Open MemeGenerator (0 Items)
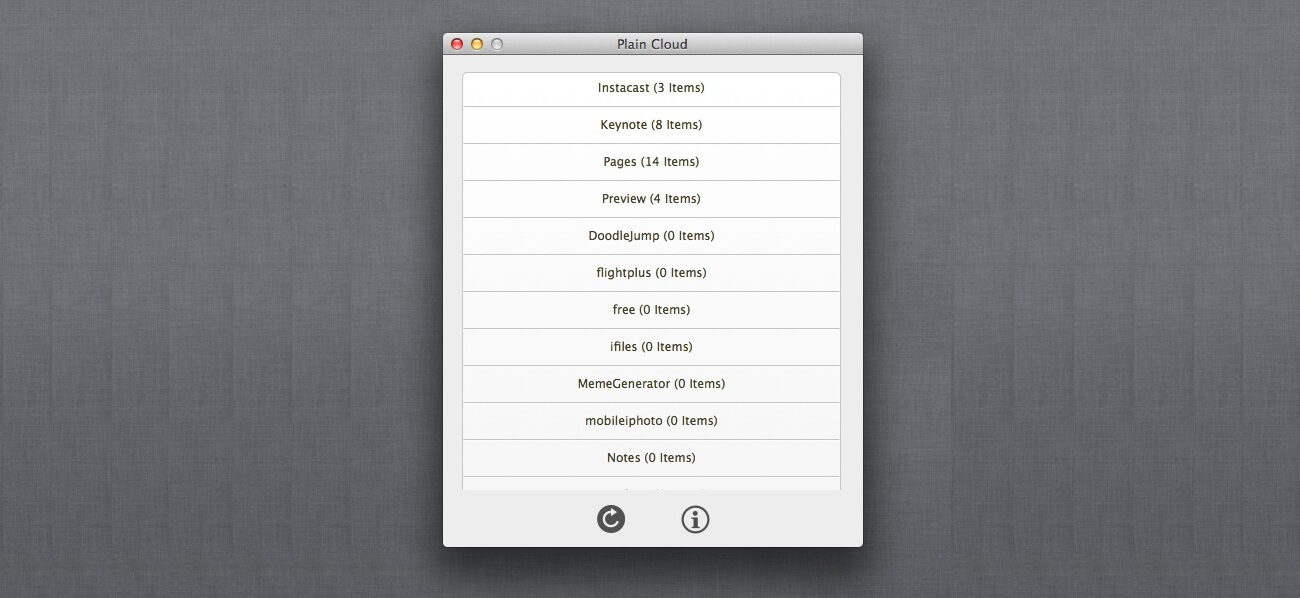Screen dimensions: 1300x598 (651, 384)
